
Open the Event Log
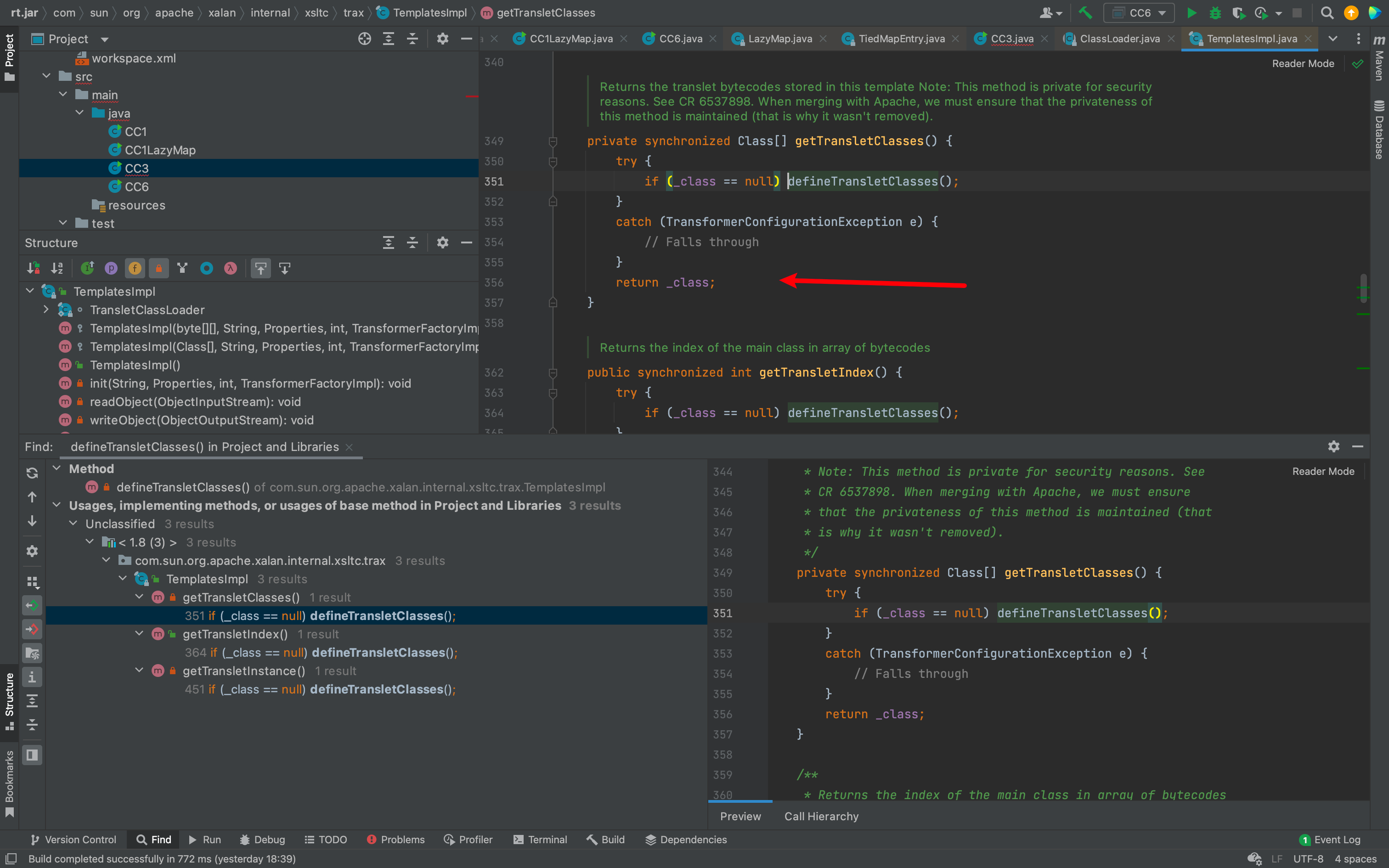click(x=1330, y=840)
